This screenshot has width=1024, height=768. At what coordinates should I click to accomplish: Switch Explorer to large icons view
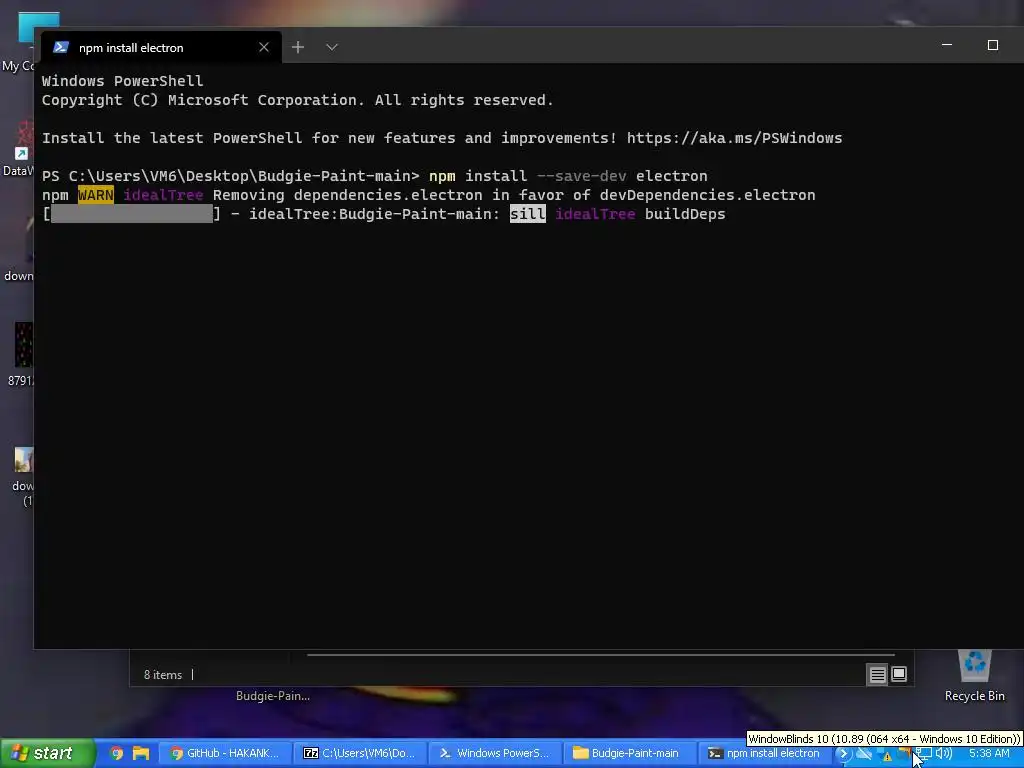pyautogui.click(x=899, y=674)
